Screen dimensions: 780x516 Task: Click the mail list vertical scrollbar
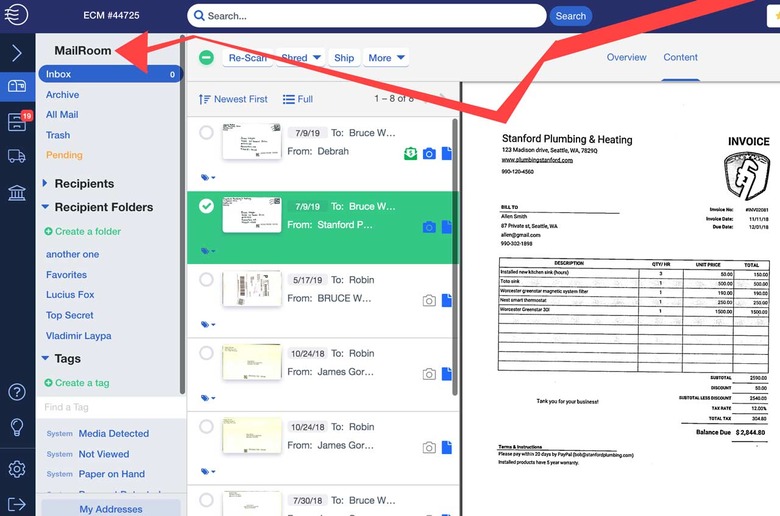tap(455, 257)
